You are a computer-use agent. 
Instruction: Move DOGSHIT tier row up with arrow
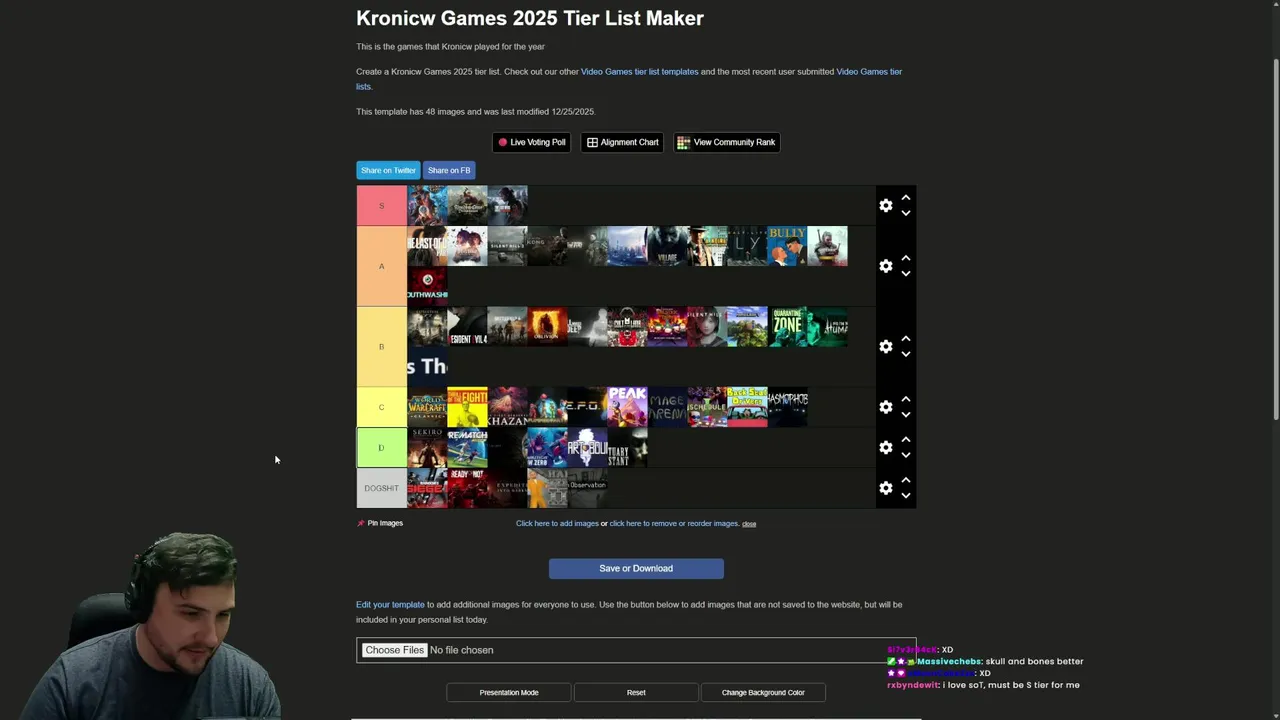click(x=905, y=481)
